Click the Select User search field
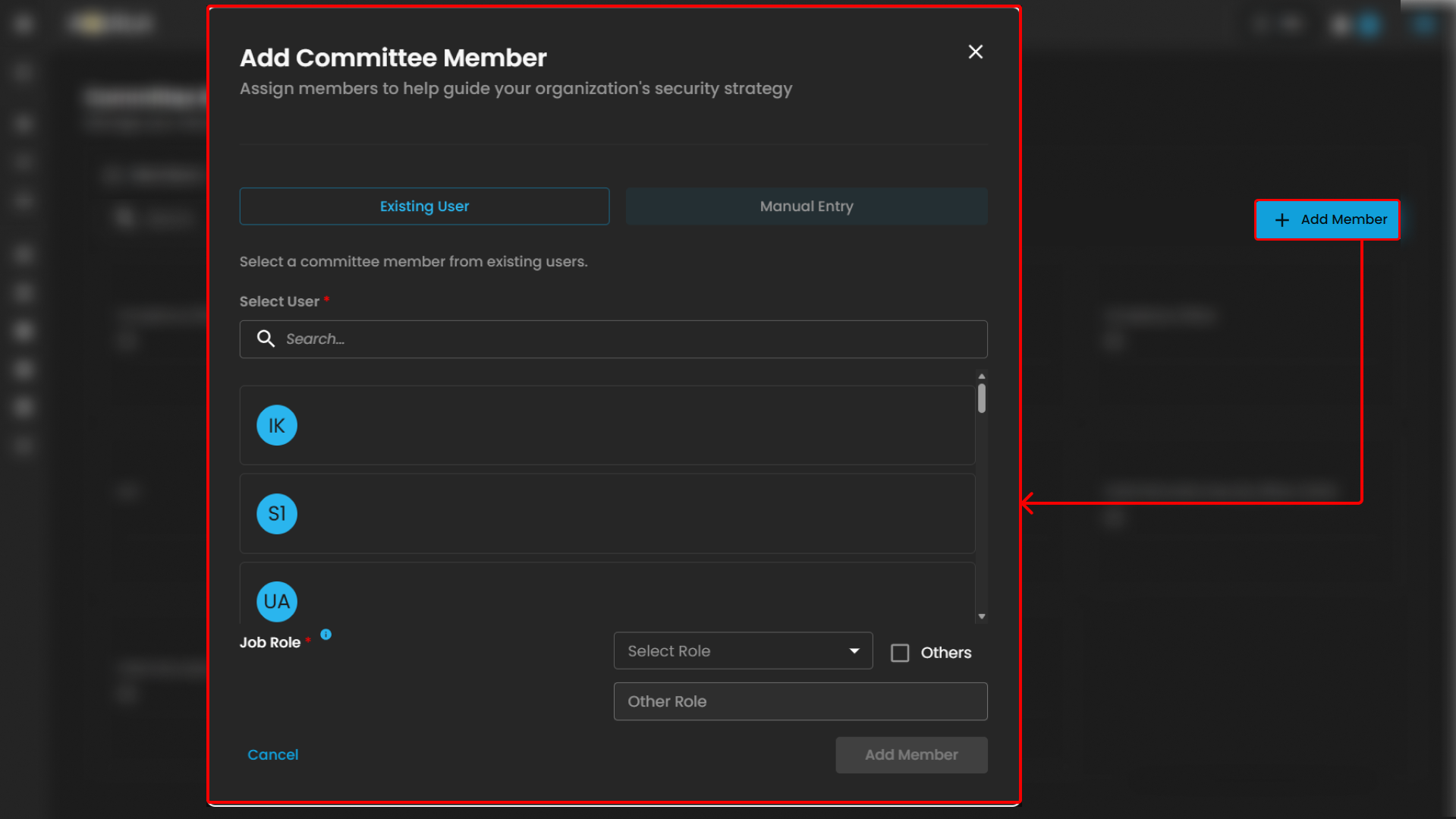This screenshot has width=1456, height=819. pyautogui.click(x=622, y=339)
